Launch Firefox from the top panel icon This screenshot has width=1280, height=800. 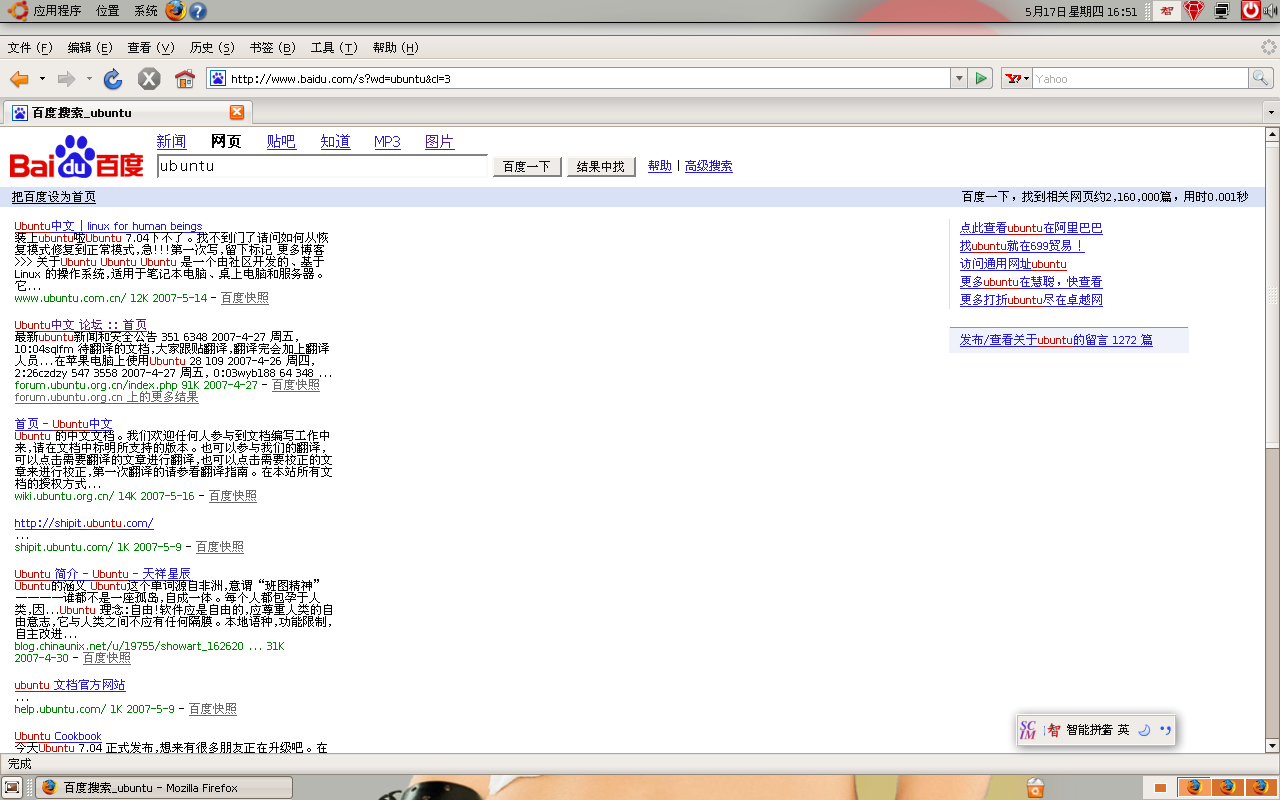point(176,11)
